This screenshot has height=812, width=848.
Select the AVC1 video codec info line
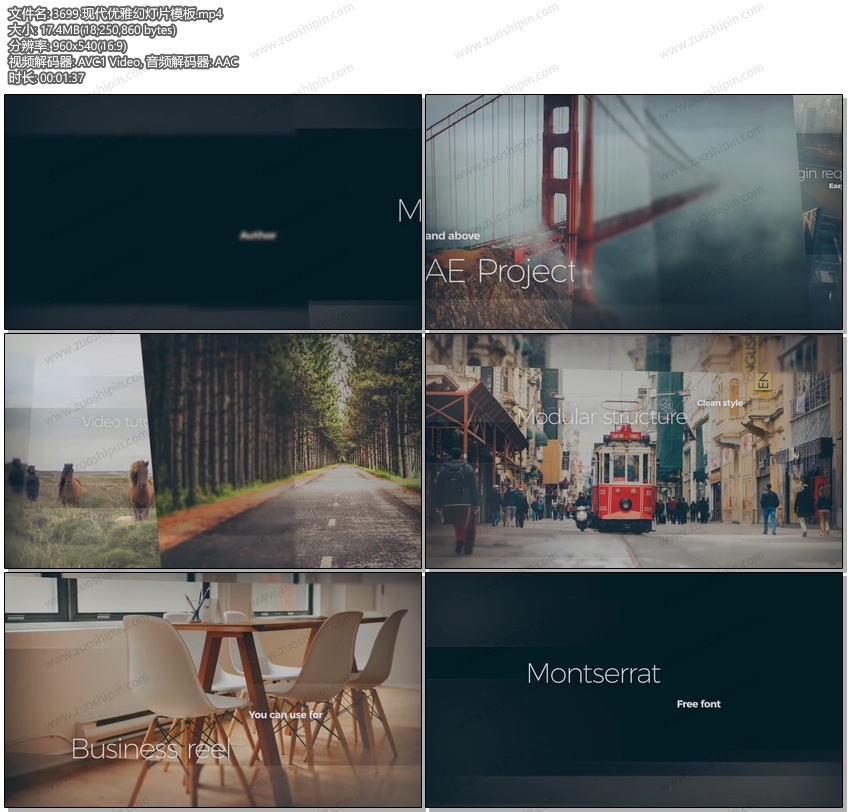coord(123,62)
